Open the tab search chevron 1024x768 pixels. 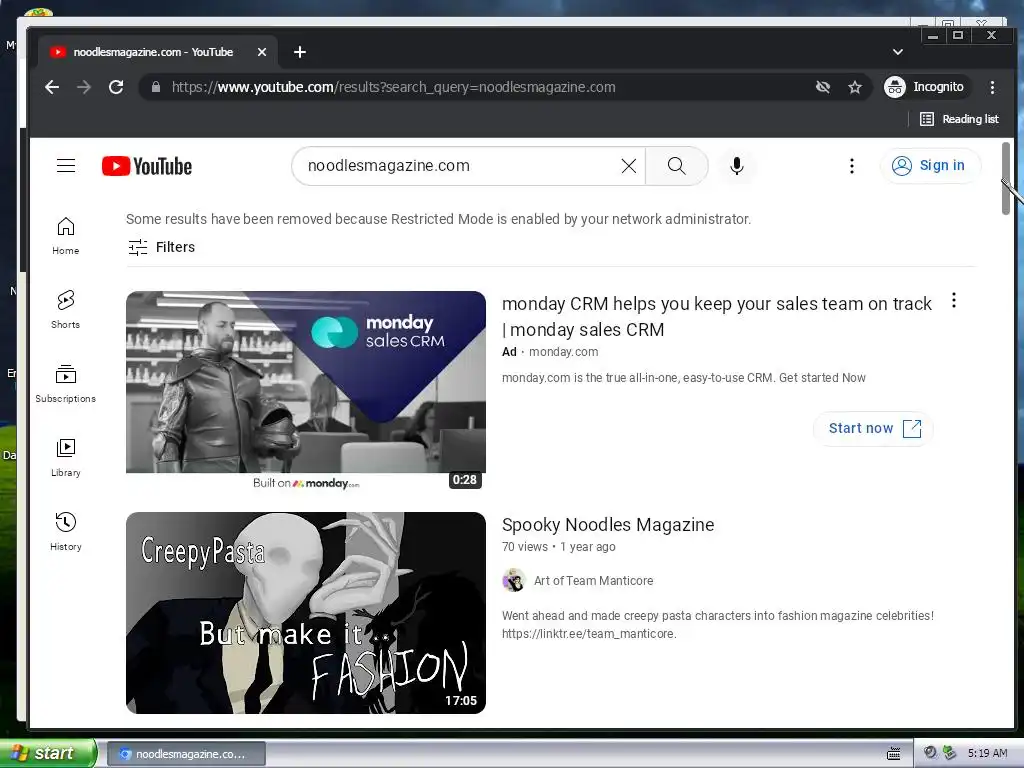pos(898,52)
